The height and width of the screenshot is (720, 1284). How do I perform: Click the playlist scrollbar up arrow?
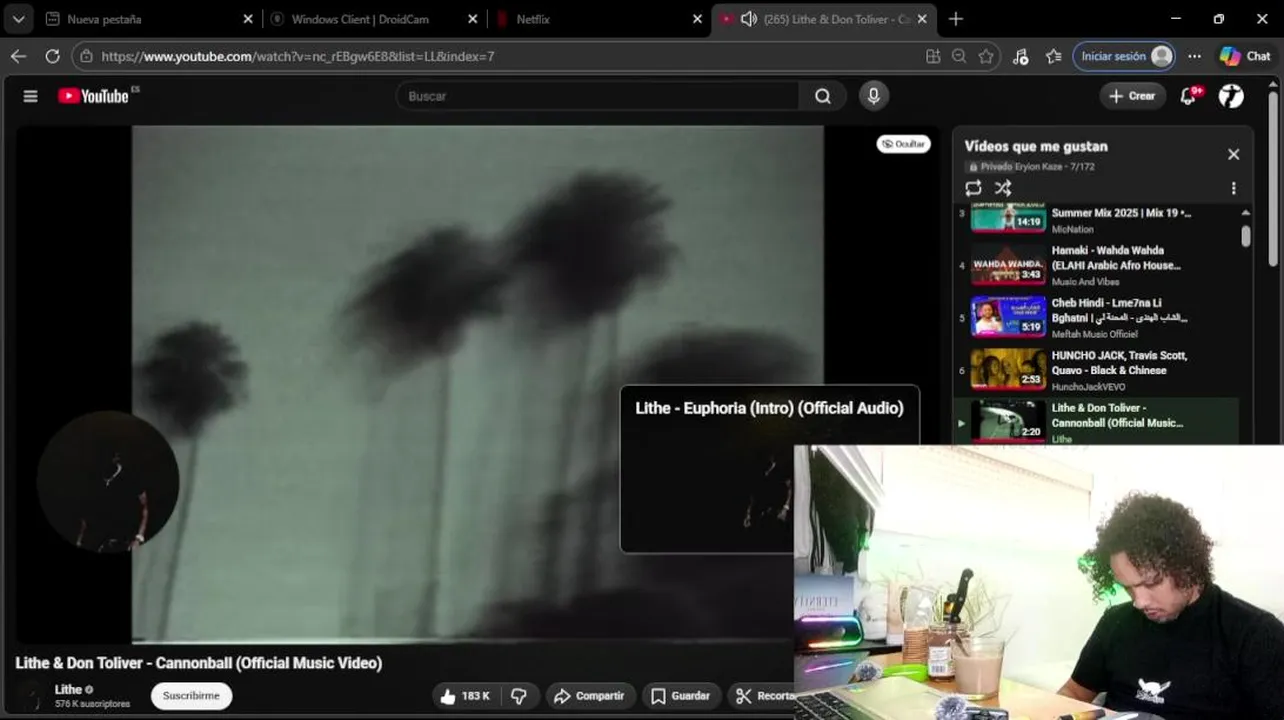[1245, 212]
